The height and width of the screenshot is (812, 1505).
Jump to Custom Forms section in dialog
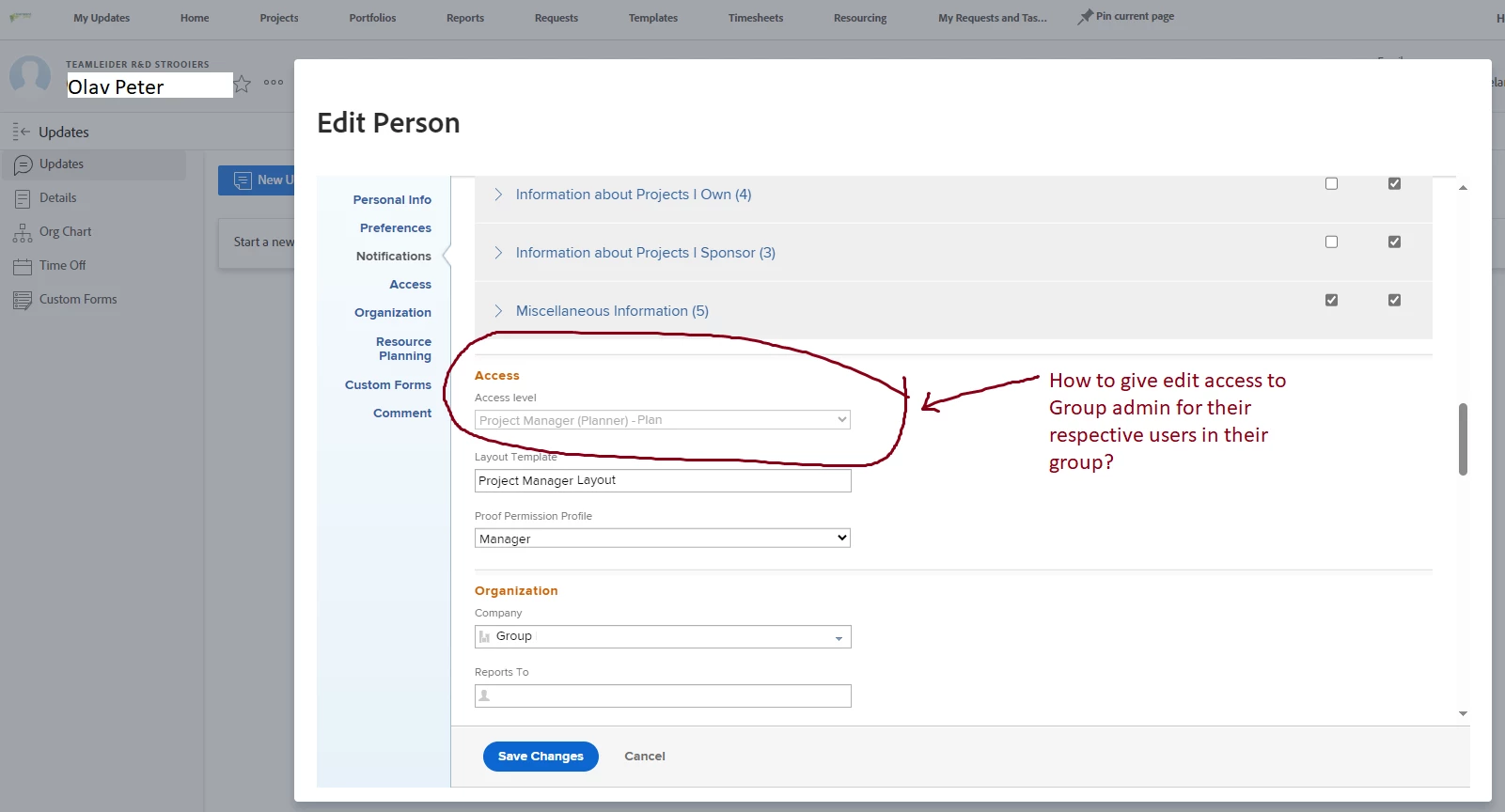[x=388, y=385]
